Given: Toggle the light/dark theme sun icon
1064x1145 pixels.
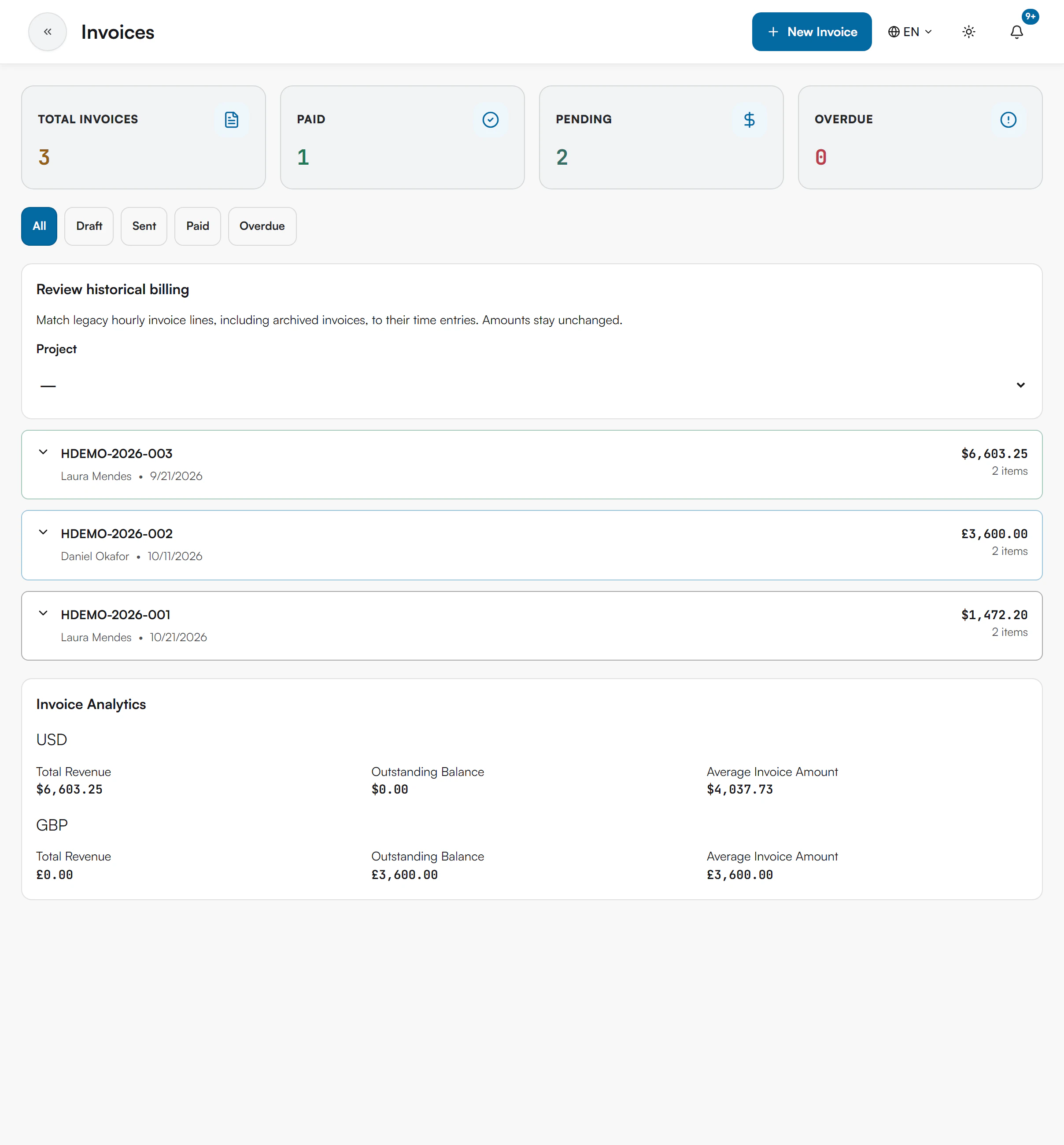Looking at the screenshot, I should [x=968, y=32].
